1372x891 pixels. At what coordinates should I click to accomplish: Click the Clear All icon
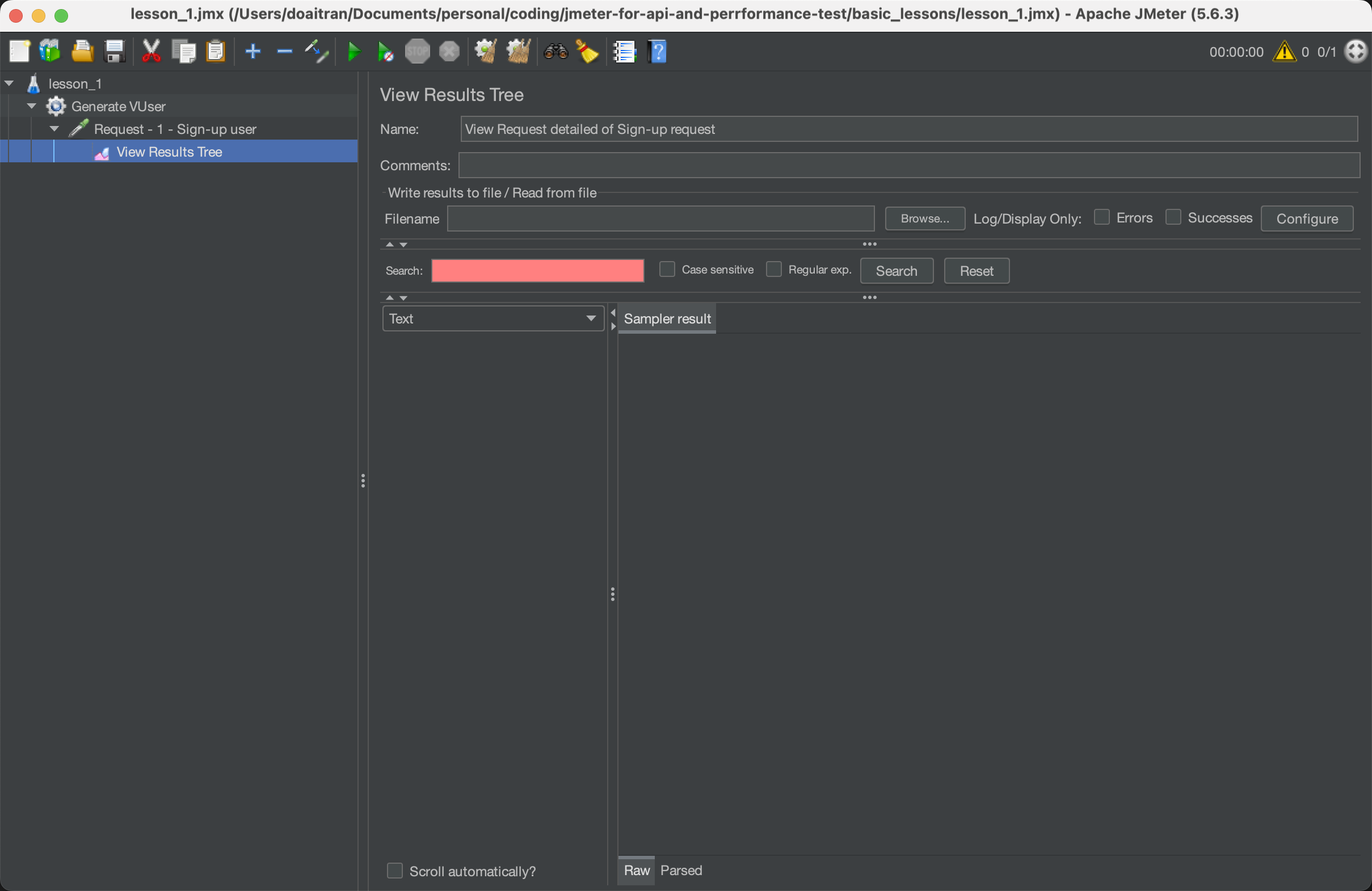click(x=517, y=51)
